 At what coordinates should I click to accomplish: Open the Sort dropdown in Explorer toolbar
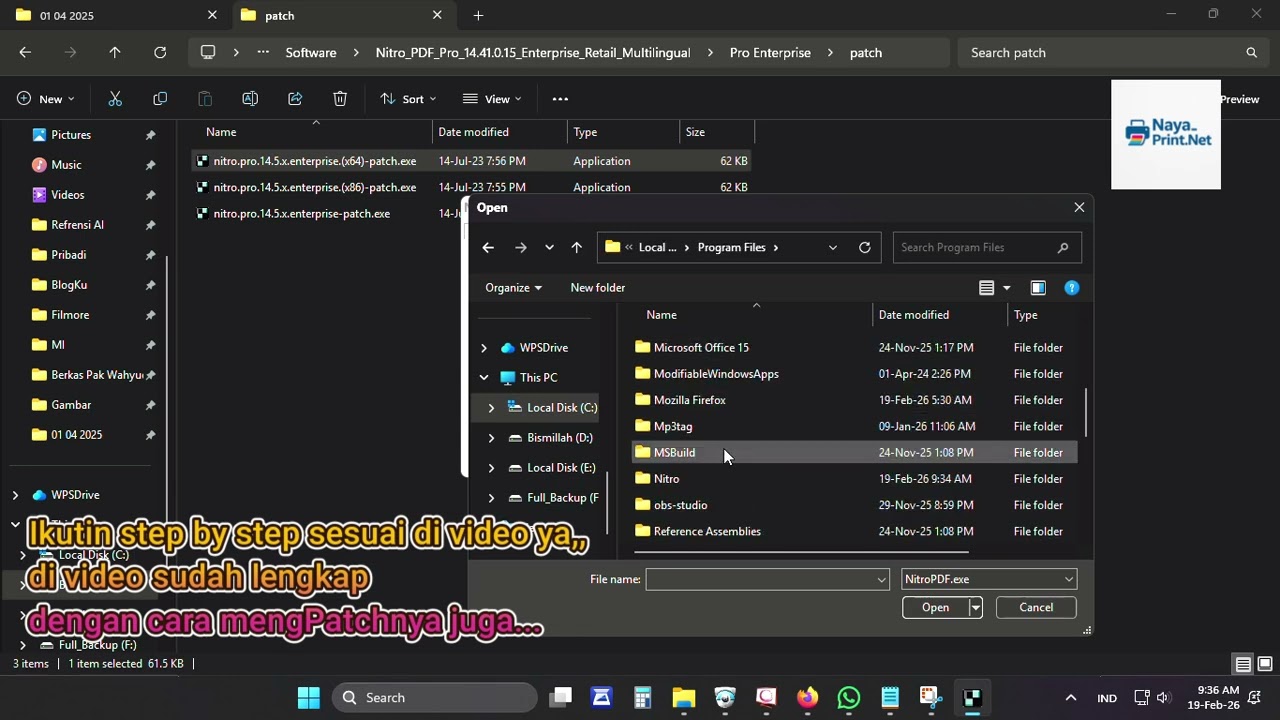click(x=408, y=99)
